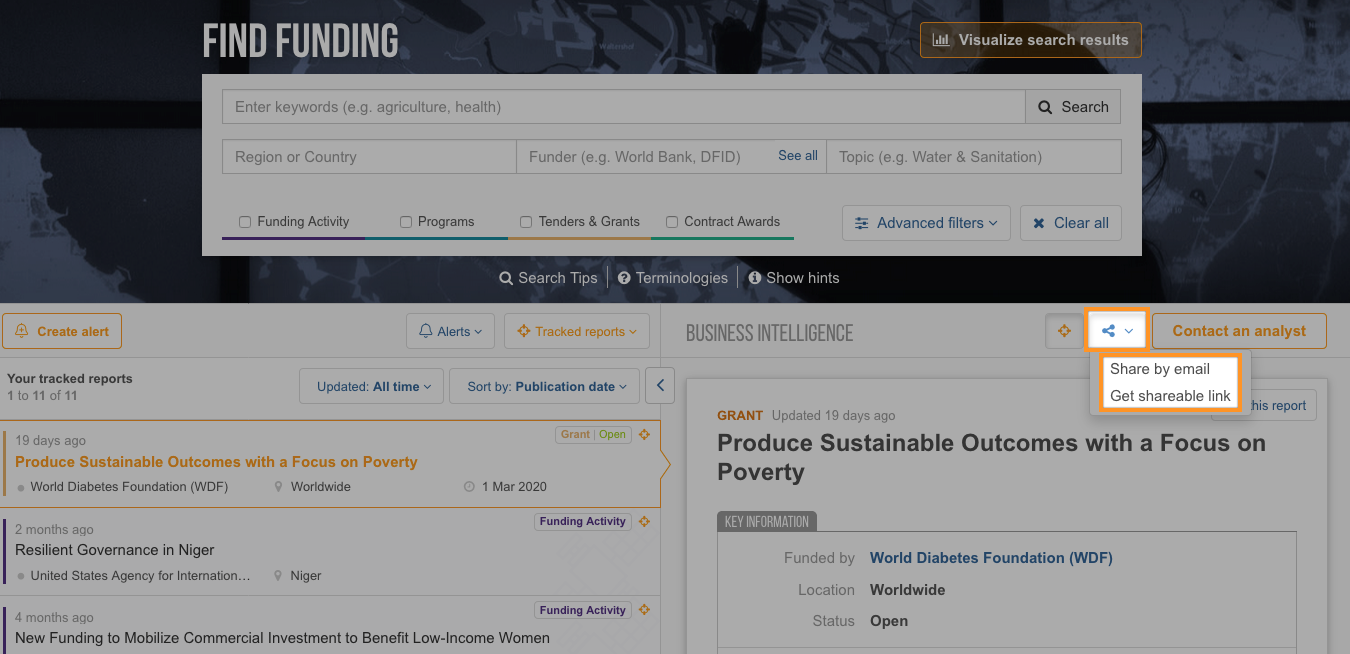
Task: Click the Topic input field
Action: (x=974, y=157)
